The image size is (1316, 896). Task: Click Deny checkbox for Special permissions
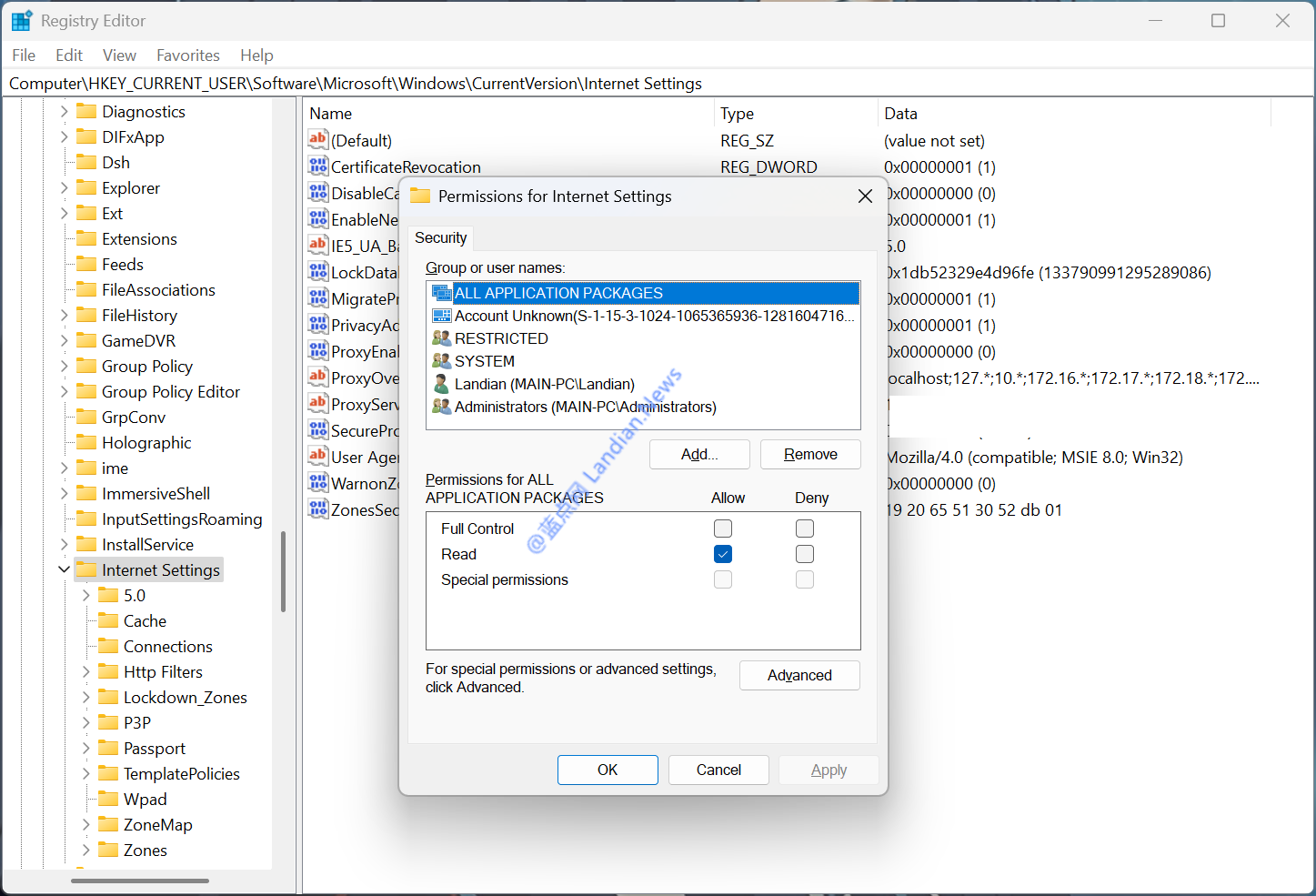pos(805,579)
